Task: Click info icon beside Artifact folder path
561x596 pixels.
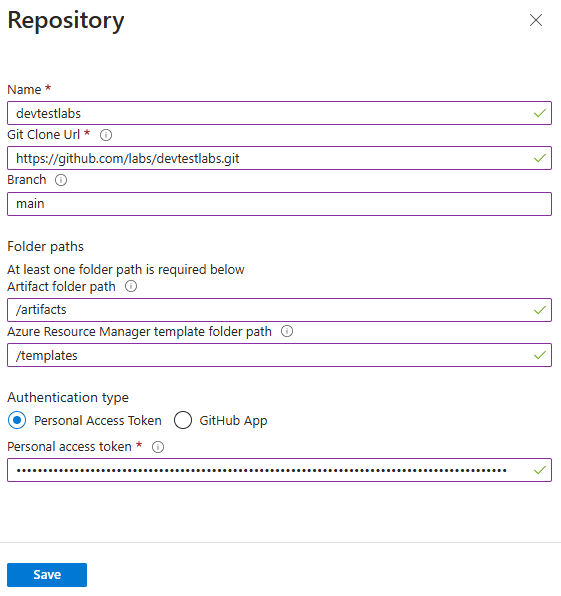Action: pos(131,286)
